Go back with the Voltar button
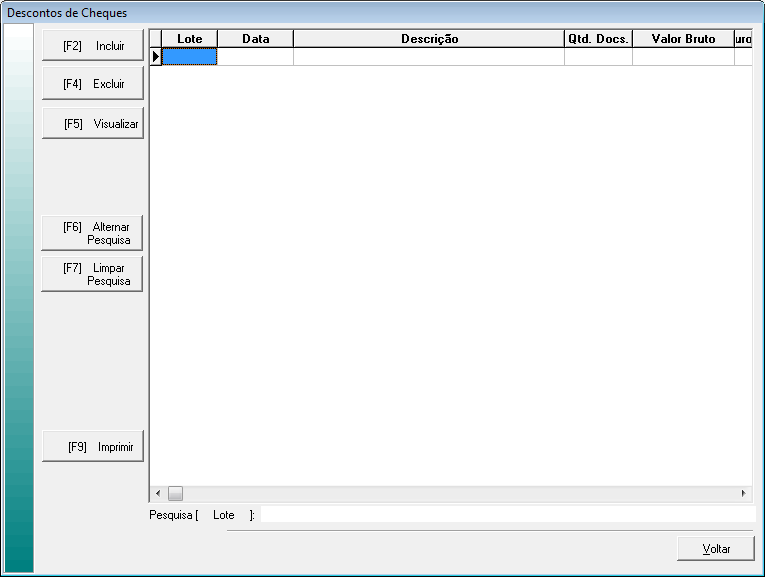The width and height of the screenshot is (765, 577). [715, 549]
